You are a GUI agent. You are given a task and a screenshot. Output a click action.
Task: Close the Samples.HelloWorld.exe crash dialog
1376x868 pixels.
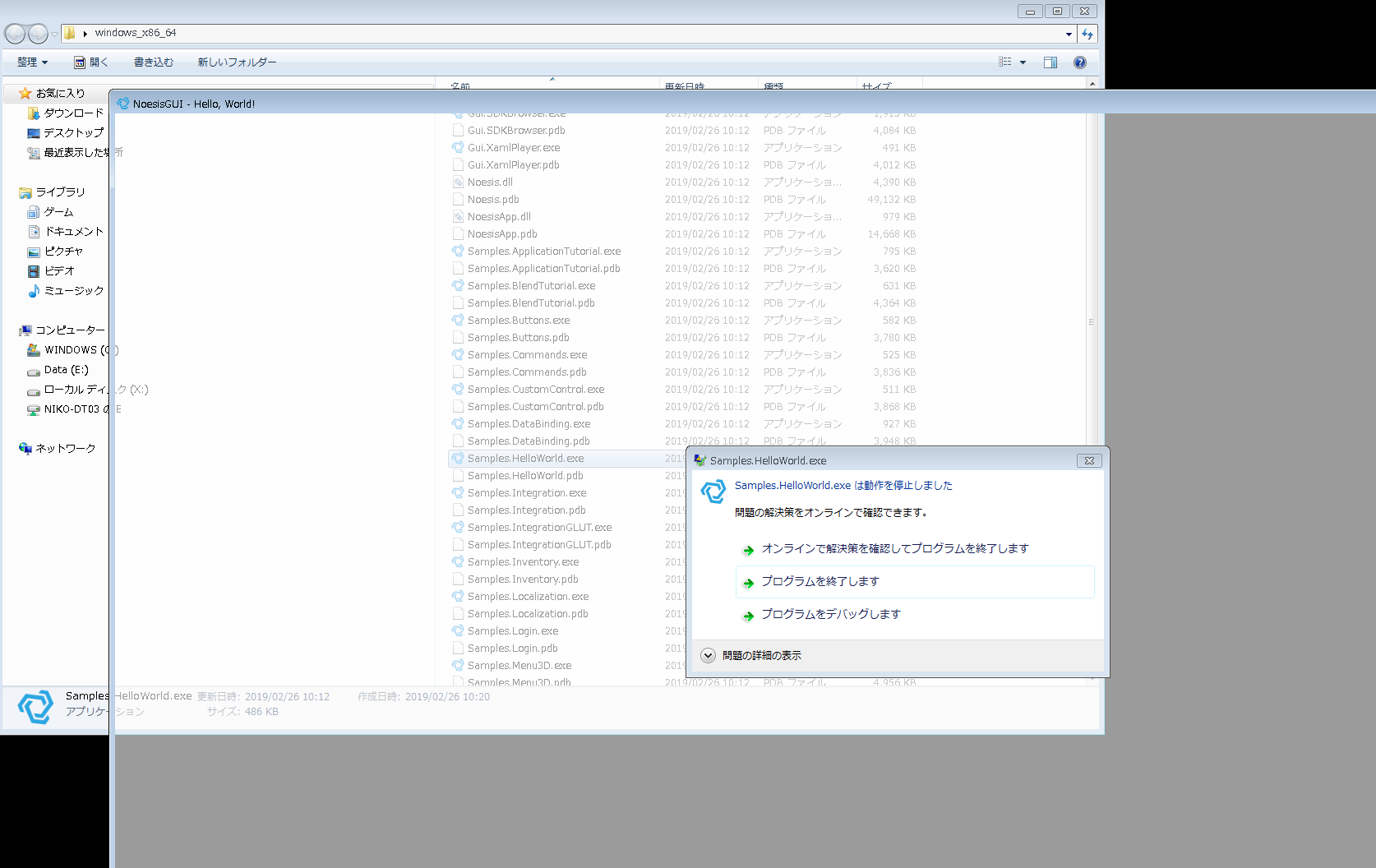[1089, 461]
